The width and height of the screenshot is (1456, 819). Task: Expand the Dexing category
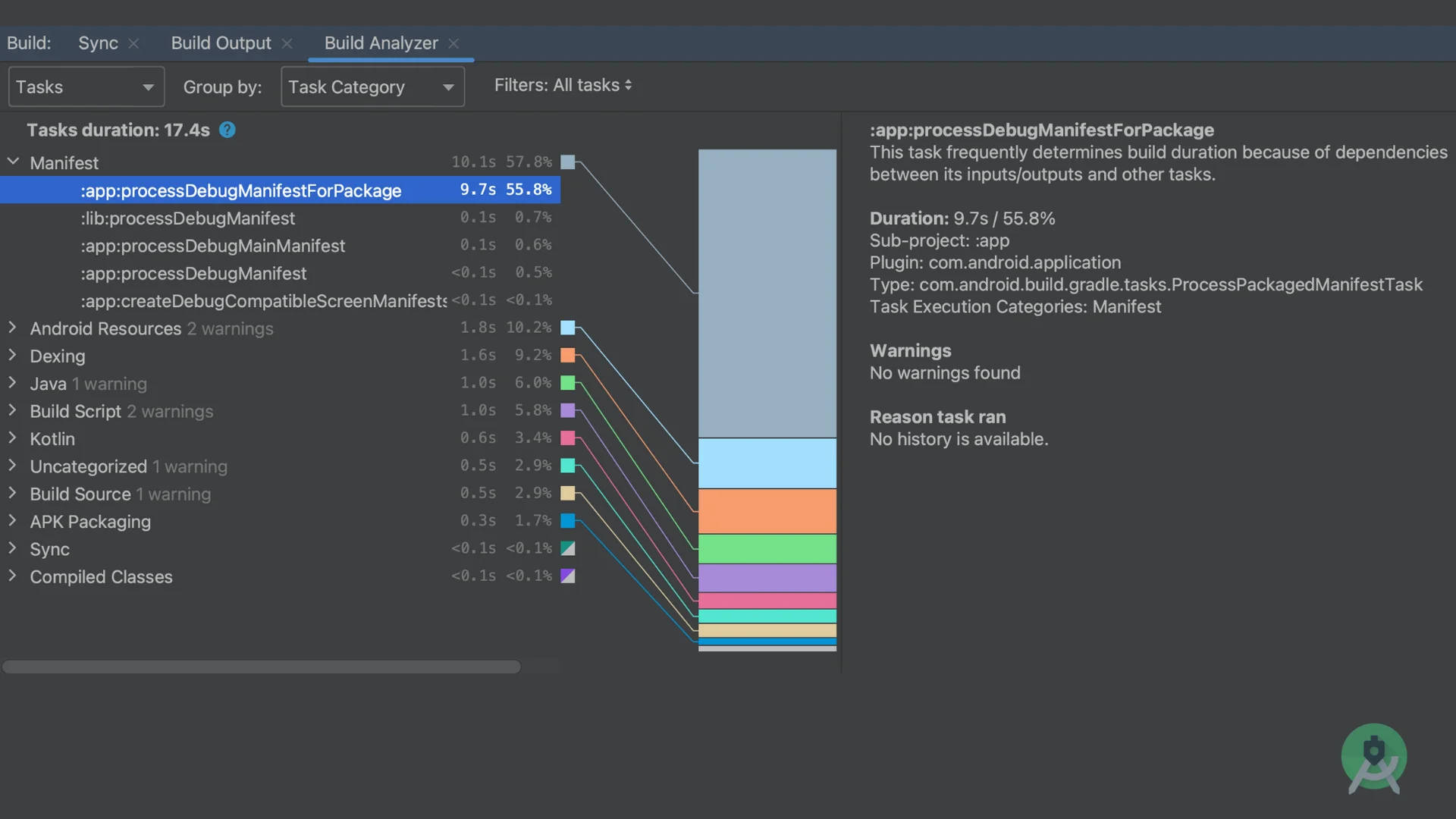tap(13, 355)
